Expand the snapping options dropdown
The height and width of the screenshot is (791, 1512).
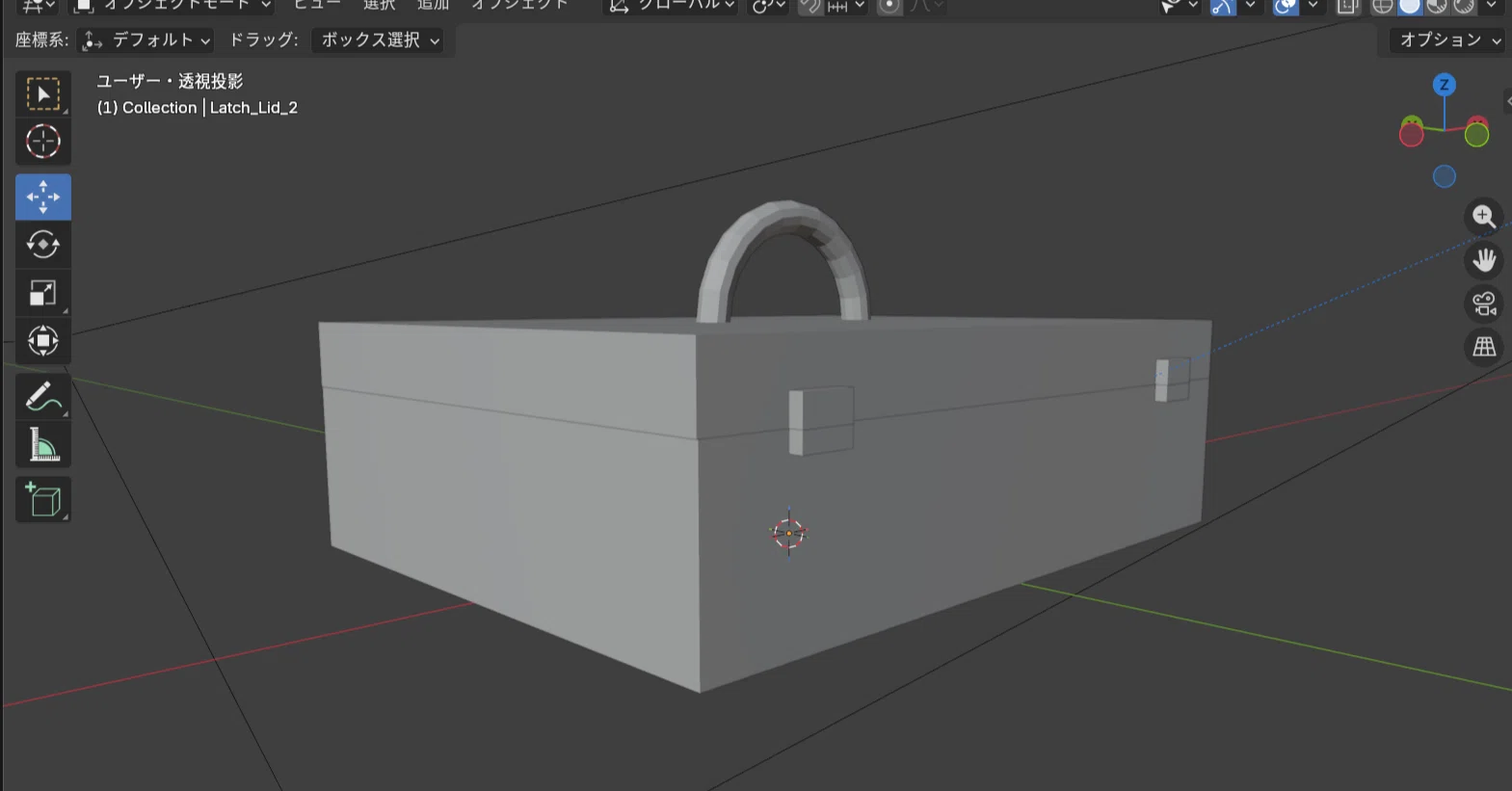tap(846, 6)
